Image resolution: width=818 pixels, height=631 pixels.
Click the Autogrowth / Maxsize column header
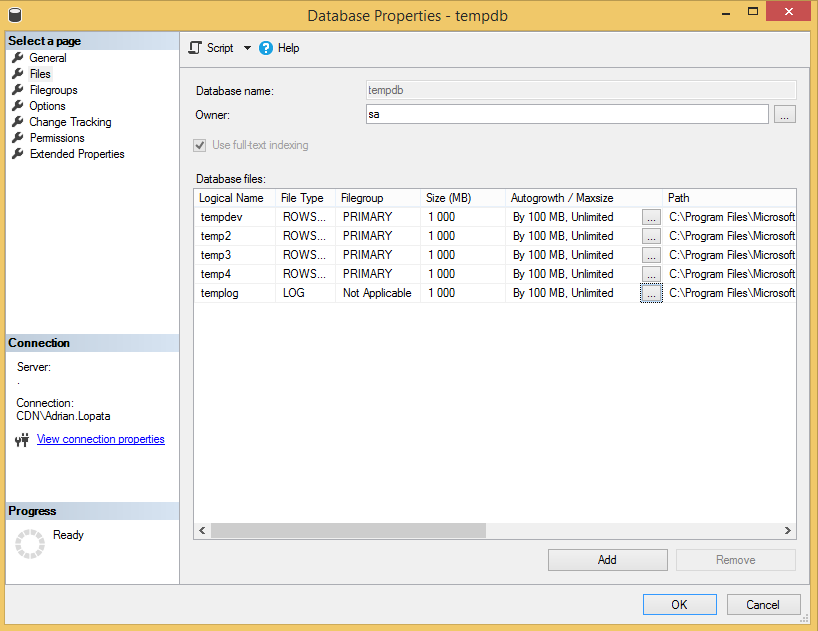point(584,198)
